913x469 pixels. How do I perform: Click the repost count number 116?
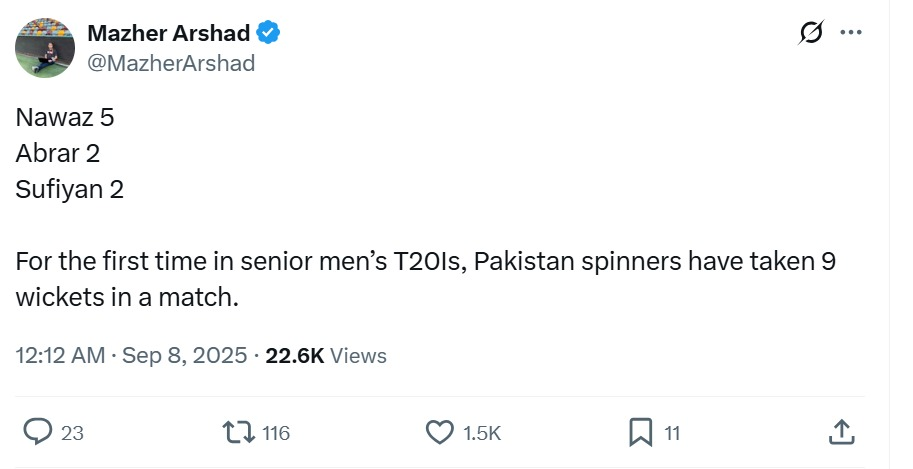[x=275, y=433]
